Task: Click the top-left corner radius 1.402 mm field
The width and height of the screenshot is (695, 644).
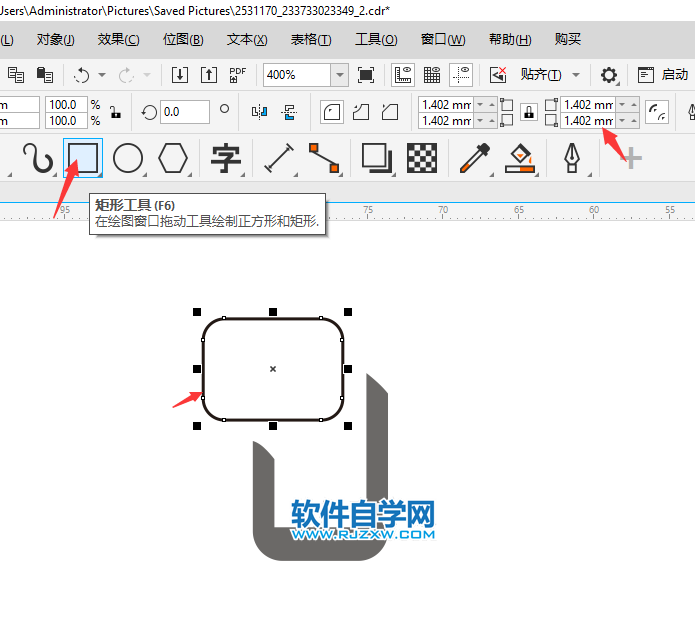Action: click(446, 105)
